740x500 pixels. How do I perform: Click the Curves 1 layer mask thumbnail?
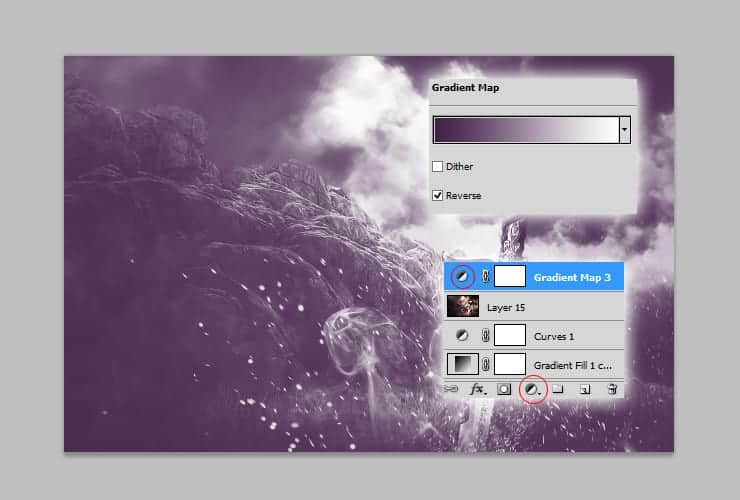[510, 336]
